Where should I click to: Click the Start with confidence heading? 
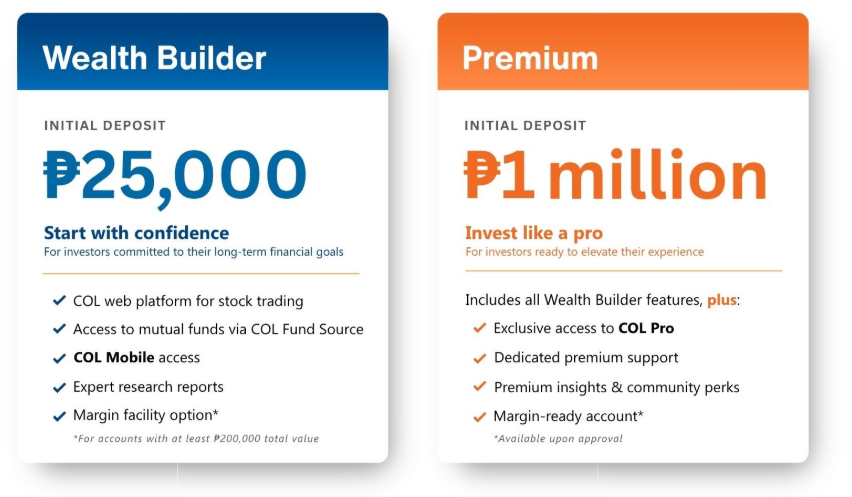coord(136,233)
